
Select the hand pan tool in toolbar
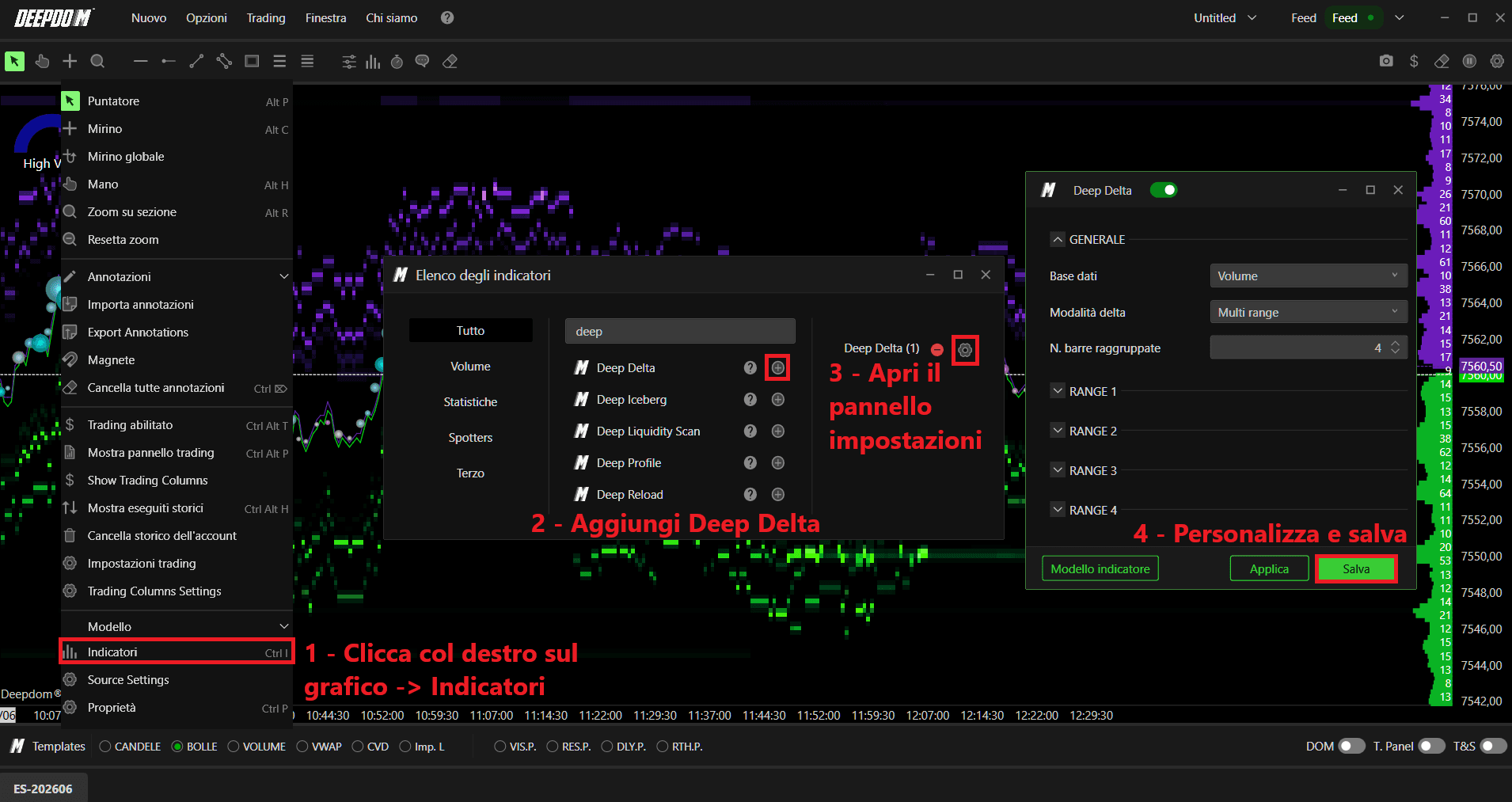coord(42,61)
